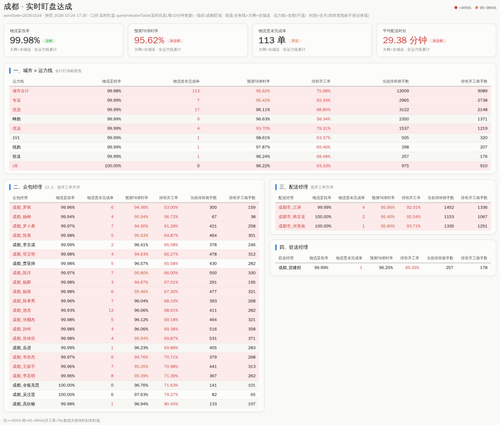Click 93.71% in the 配送经理 table
The width and height of the screenshot is (500, 425).
coord(413,226)
